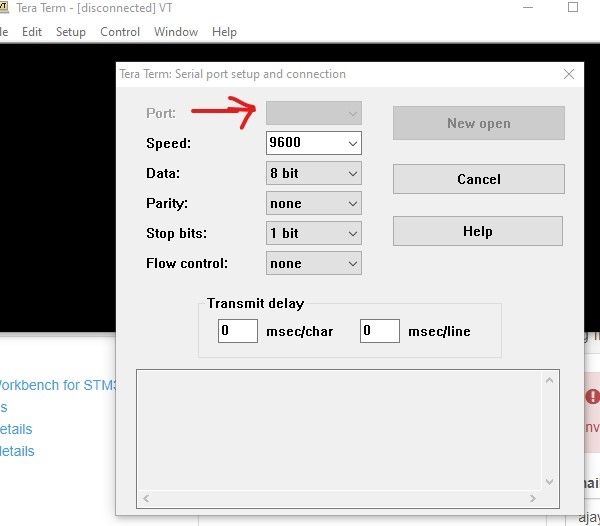Viewport: 600px width, 526px height.
Task: Click the Tera Term window title text
Action: pyautogui.click(x=94, y=8)
